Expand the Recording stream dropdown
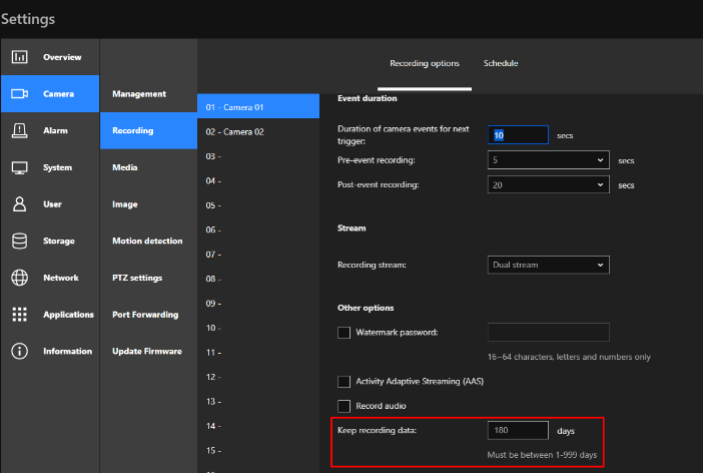The height and width of the screenshot is (473, 703). [549, 265]
